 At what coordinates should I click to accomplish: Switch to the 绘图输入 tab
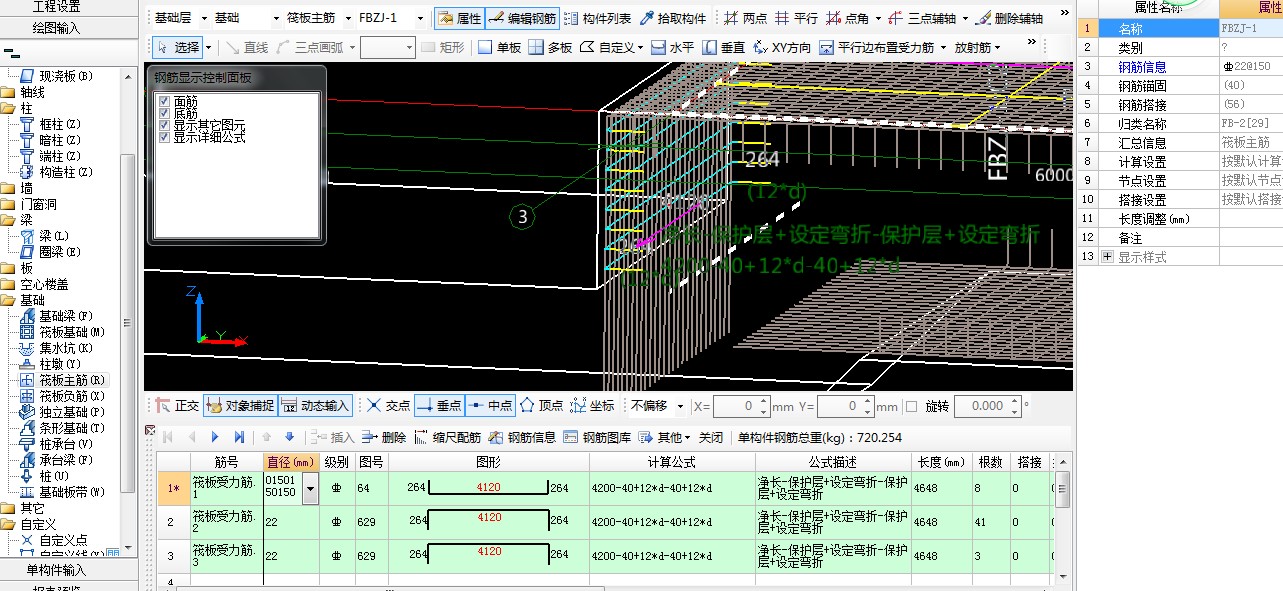(x=57, y=27)
